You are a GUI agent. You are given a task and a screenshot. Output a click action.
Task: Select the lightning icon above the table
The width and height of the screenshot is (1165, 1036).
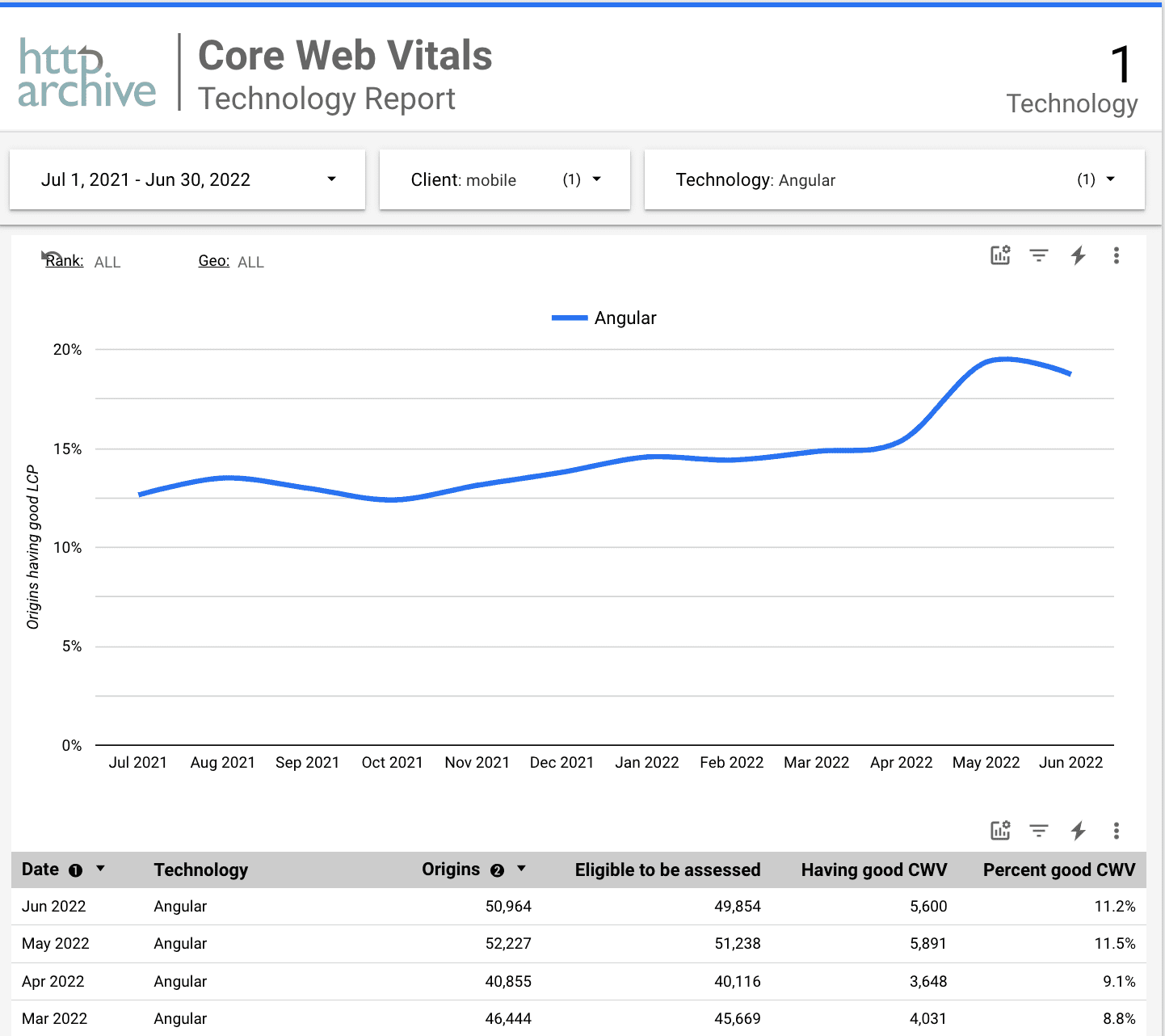1078,830
